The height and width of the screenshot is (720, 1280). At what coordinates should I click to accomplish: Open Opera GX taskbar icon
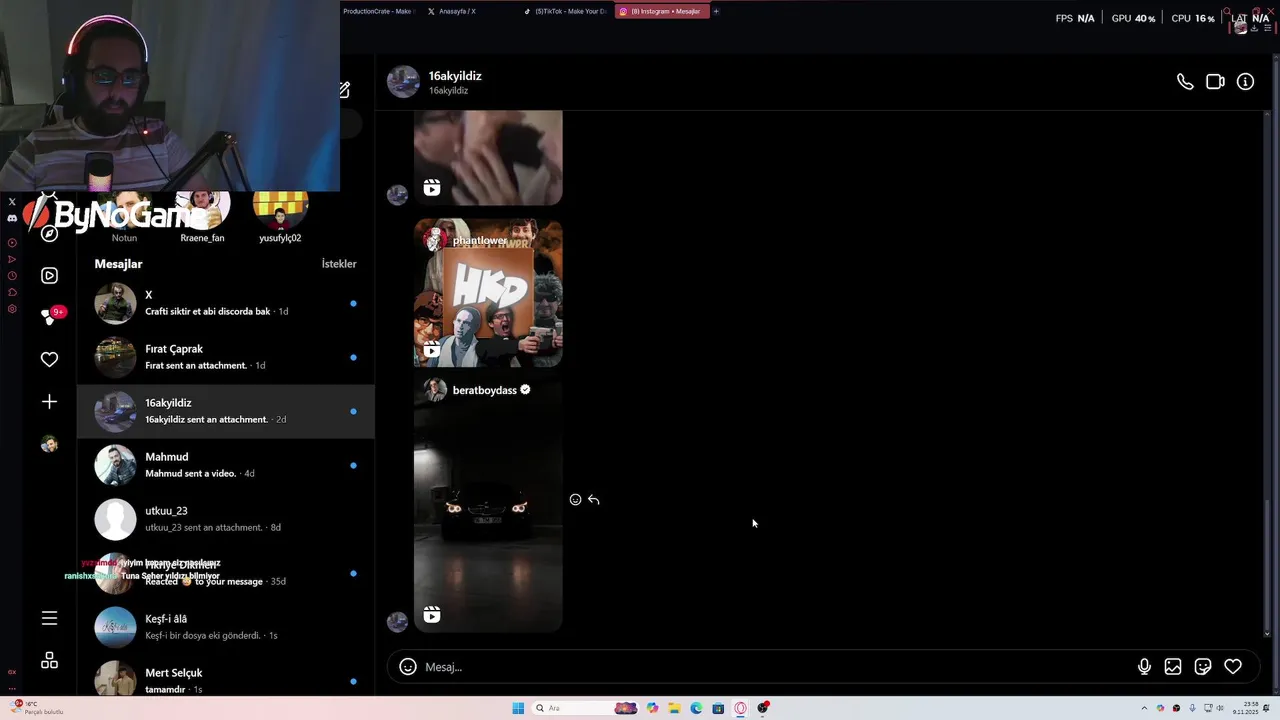coord(740,708)
